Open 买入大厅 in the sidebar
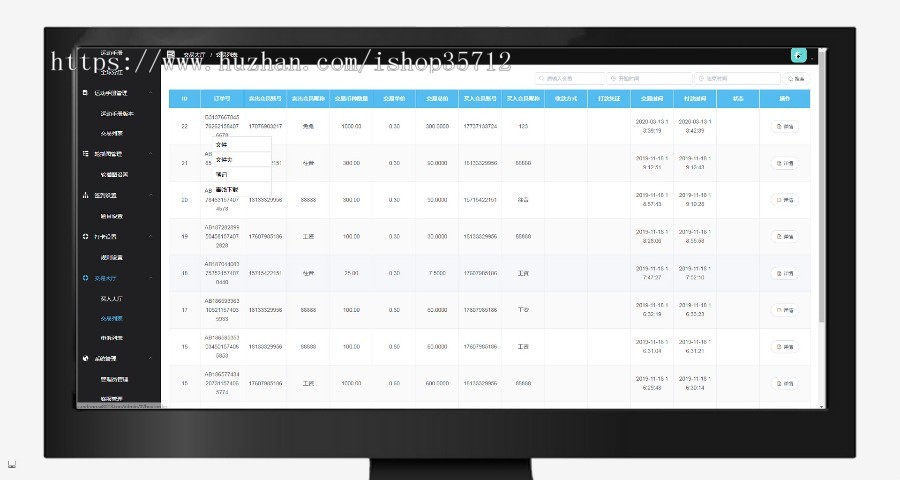This screenshot has height=480, width=900. click(x=111, y=299)
